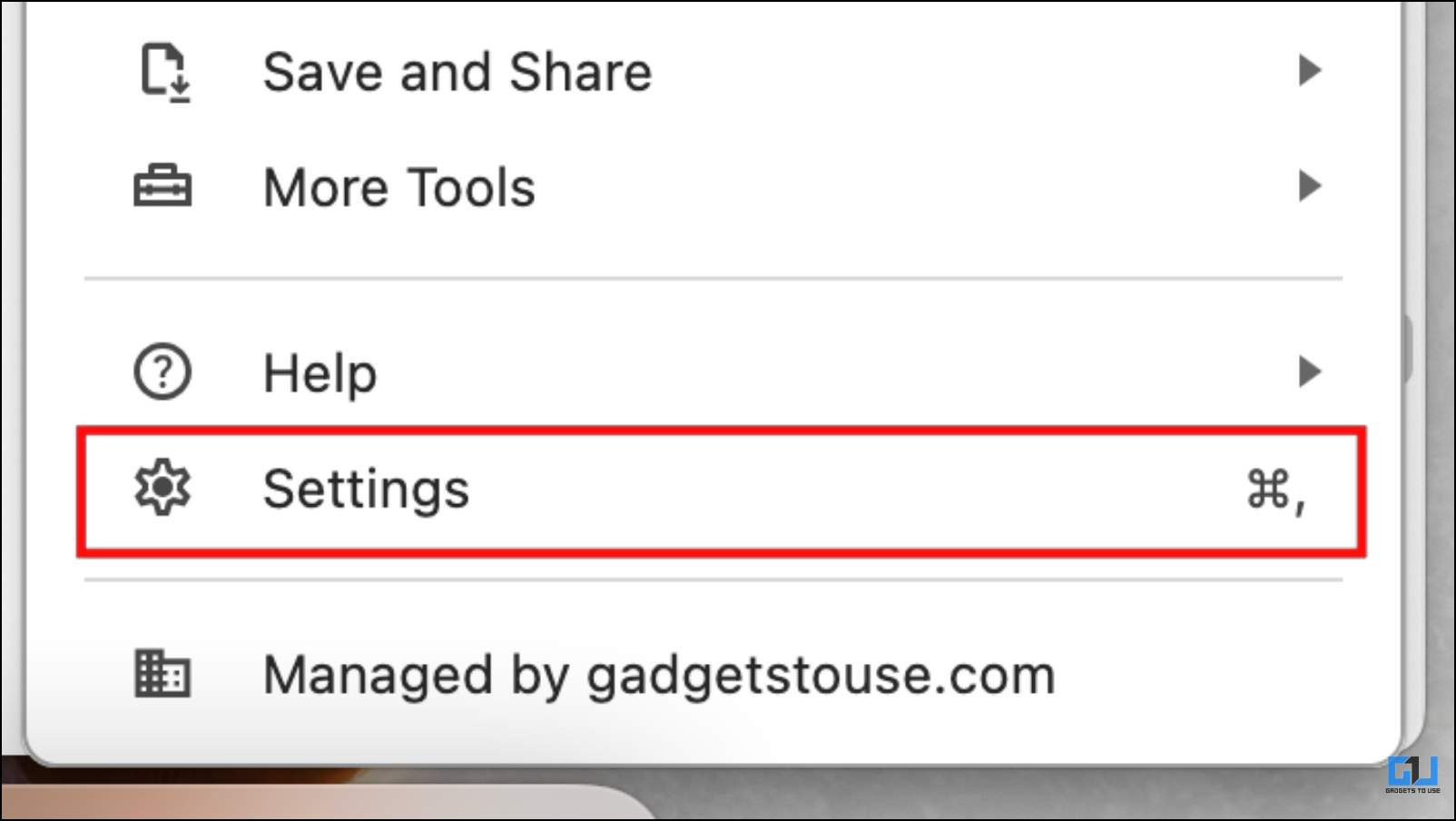Click the Managed by gadgetstouse.com text
1456x821 pixels.
(x=659, y=675)
